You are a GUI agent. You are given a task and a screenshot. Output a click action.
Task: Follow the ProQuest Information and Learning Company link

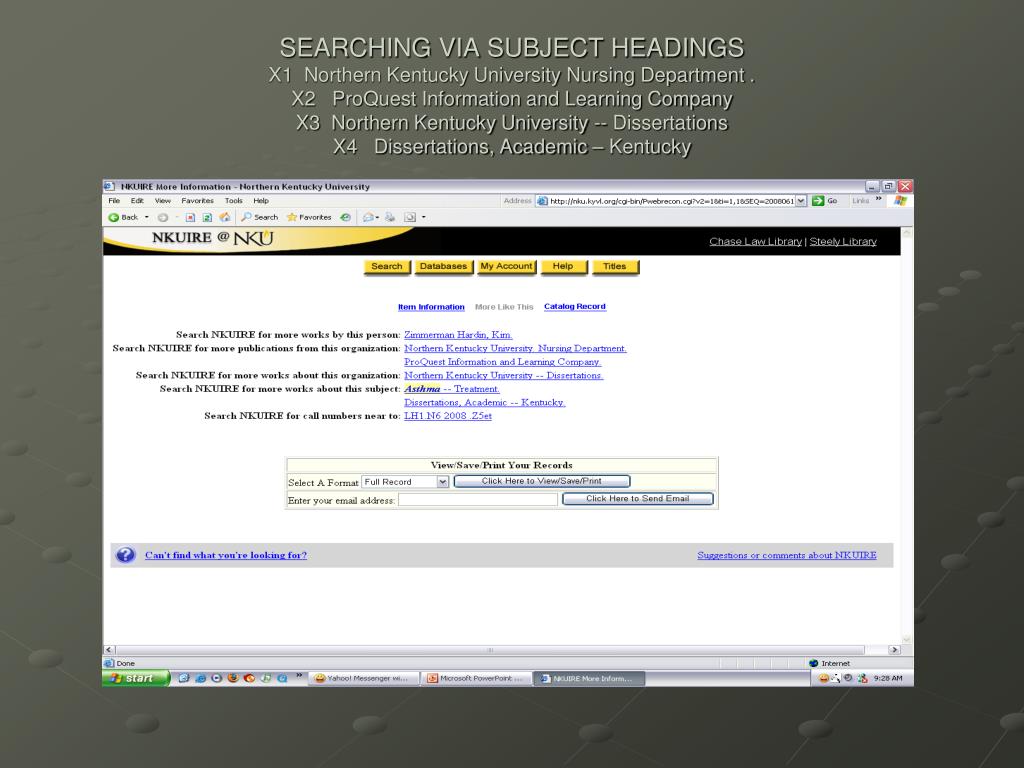[502, 362]
